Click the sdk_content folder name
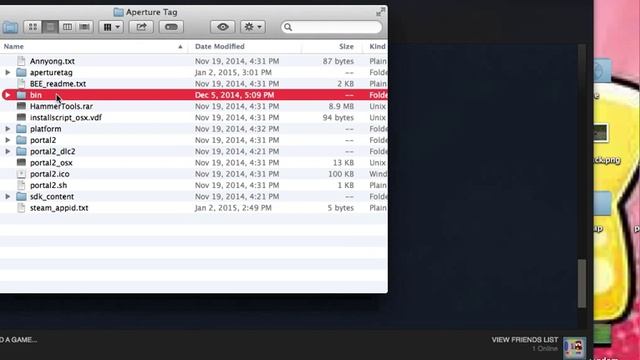Screen dimensions: 640x360 click(52, 196)
